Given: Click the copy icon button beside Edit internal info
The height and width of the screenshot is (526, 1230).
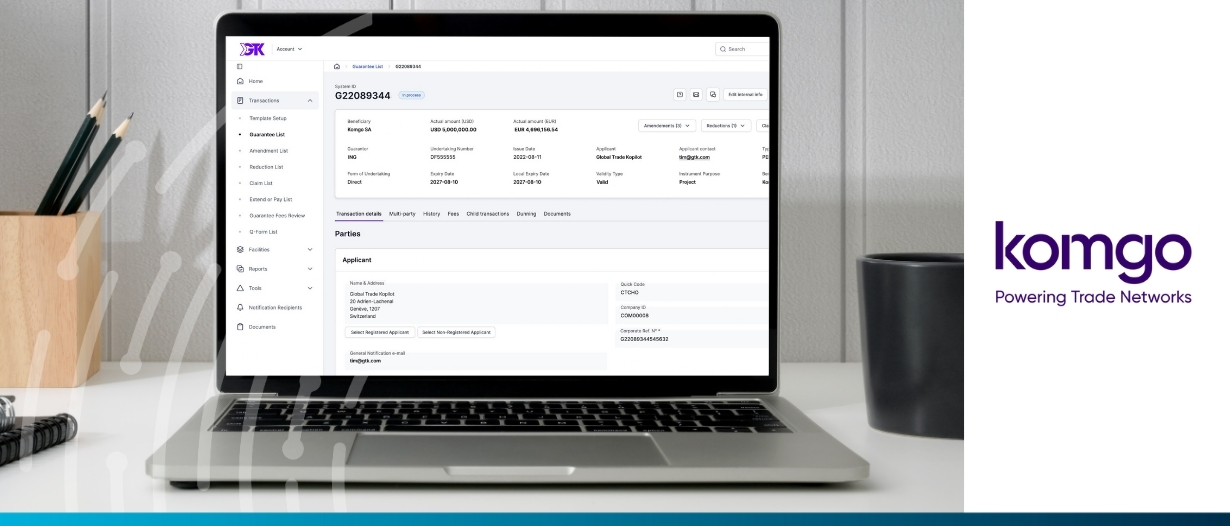Looking at the screenshot, I should pyautogui.click(x=713, y=94).
